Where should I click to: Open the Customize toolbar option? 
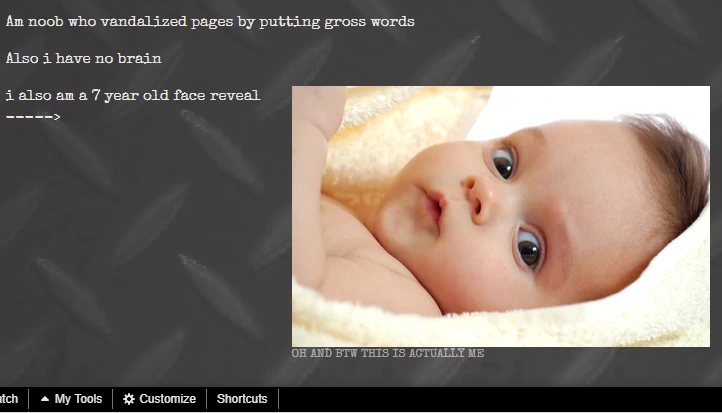(x=159, y=399)
